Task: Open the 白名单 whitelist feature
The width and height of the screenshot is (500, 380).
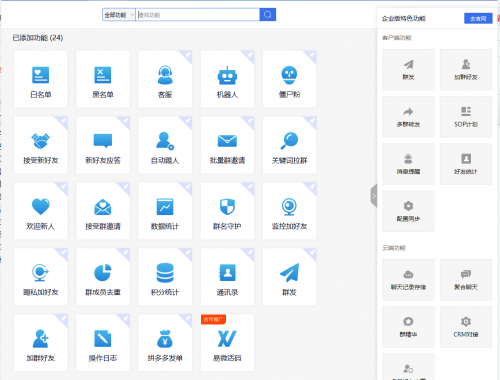Action: point(41,79)
